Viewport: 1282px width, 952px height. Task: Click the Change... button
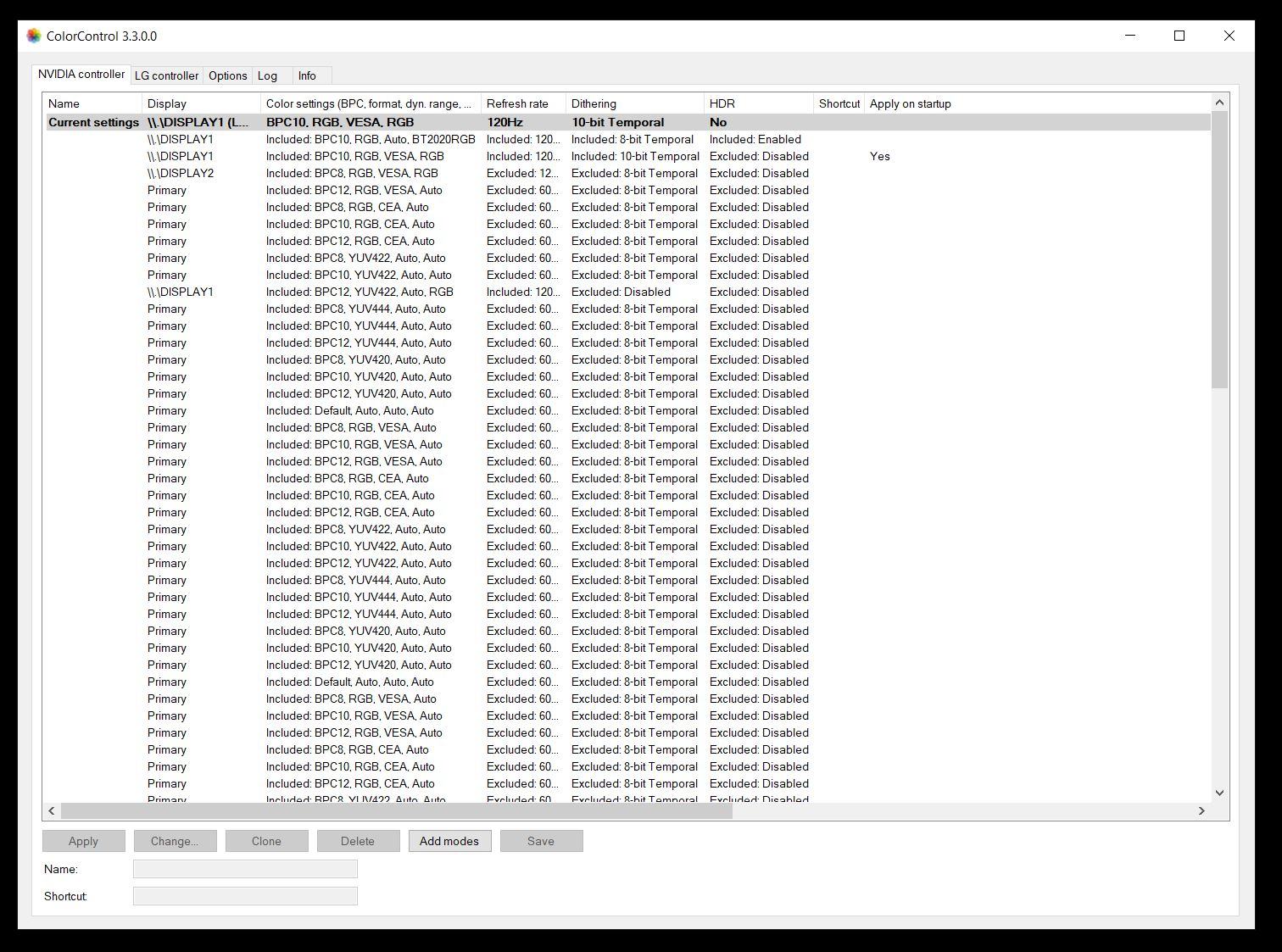(x=175, y=841)
